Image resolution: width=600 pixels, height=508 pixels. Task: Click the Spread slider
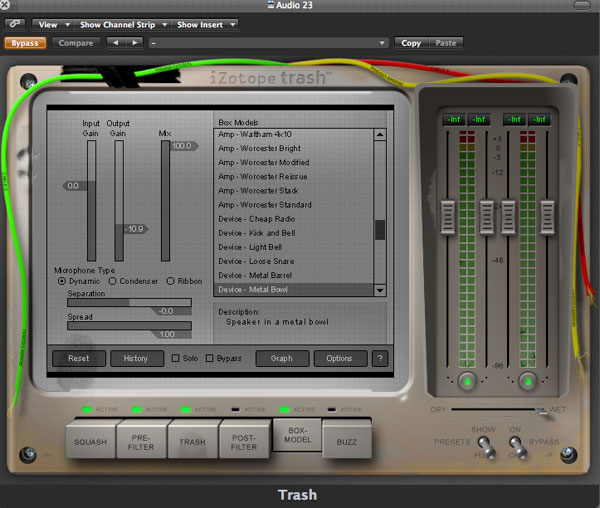click(x=129, y=326)
